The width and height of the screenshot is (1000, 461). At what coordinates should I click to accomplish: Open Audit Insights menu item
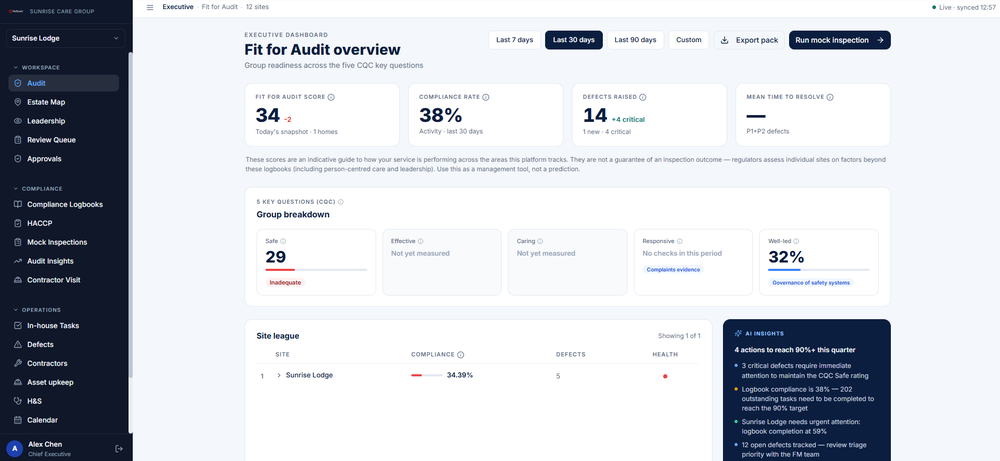click(64, 261)
